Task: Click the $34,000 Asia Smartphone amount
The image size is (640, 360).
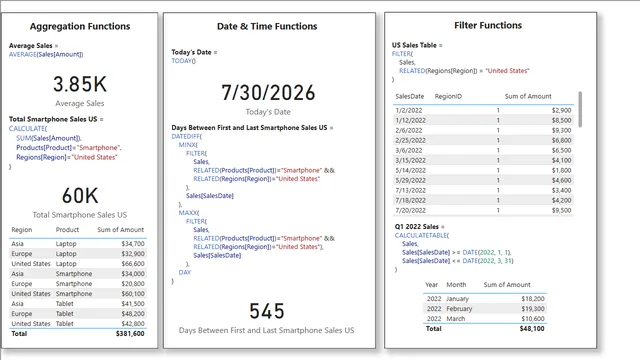Action: point(133,274)
